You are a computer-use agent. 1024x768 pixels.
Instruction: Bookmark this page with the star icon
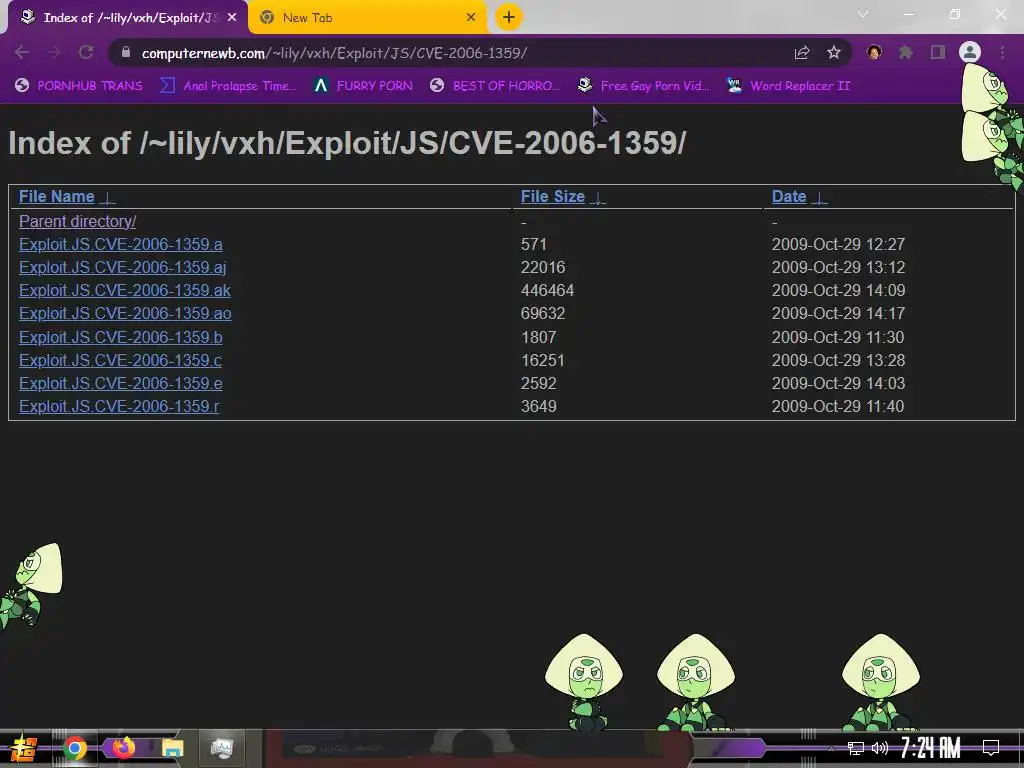point(833,52)
